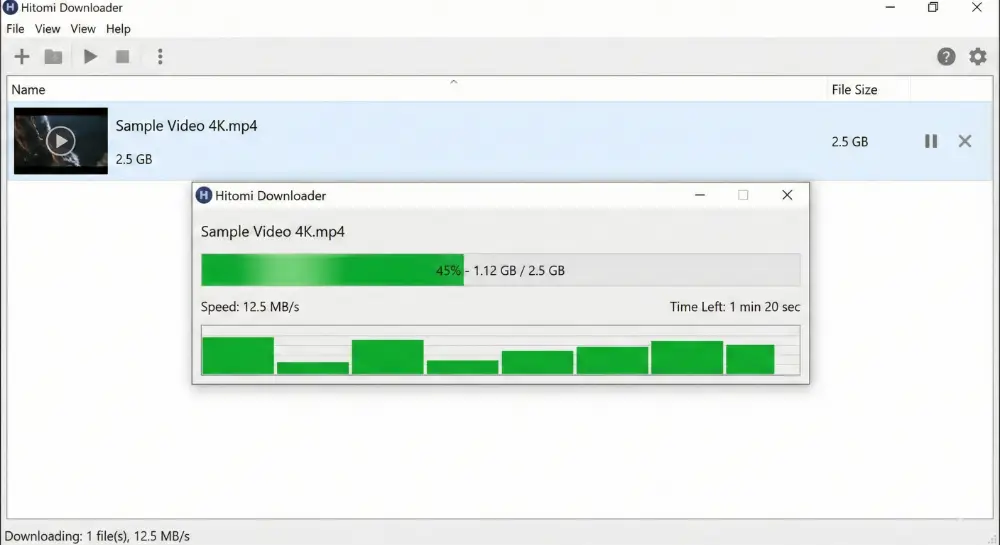This screenshot has height=545, width=1000.
Task: Close the progress dialog window
Action: click(787, 195)
